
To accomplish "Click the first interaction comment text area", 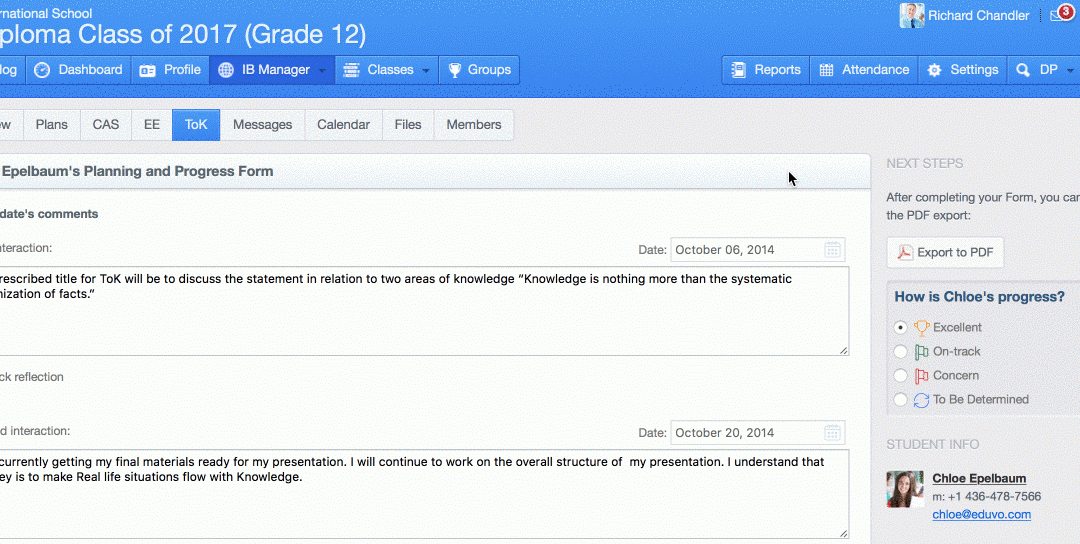I will coord(424,311).
